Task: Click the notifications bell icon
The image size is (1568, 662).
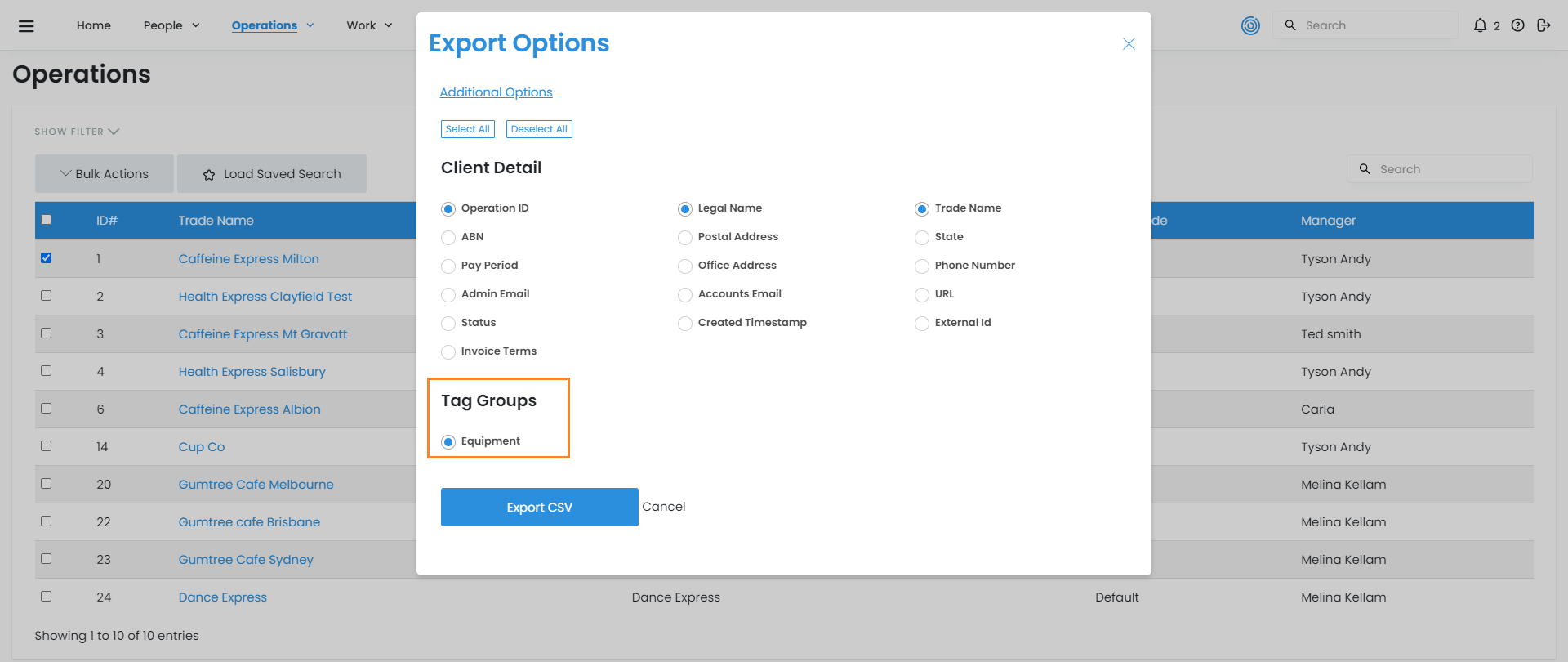Action: coord(1480,25)
